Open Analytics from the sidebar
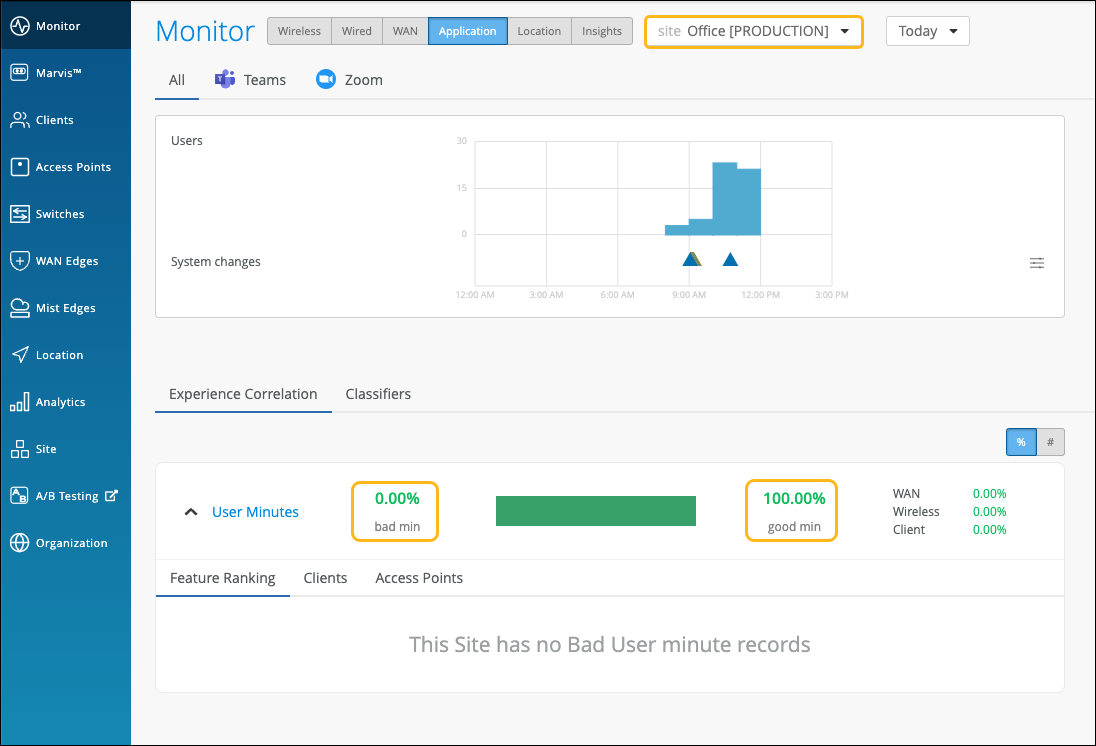This screenshot has height=746, width=1096. [x=65, y=402]
